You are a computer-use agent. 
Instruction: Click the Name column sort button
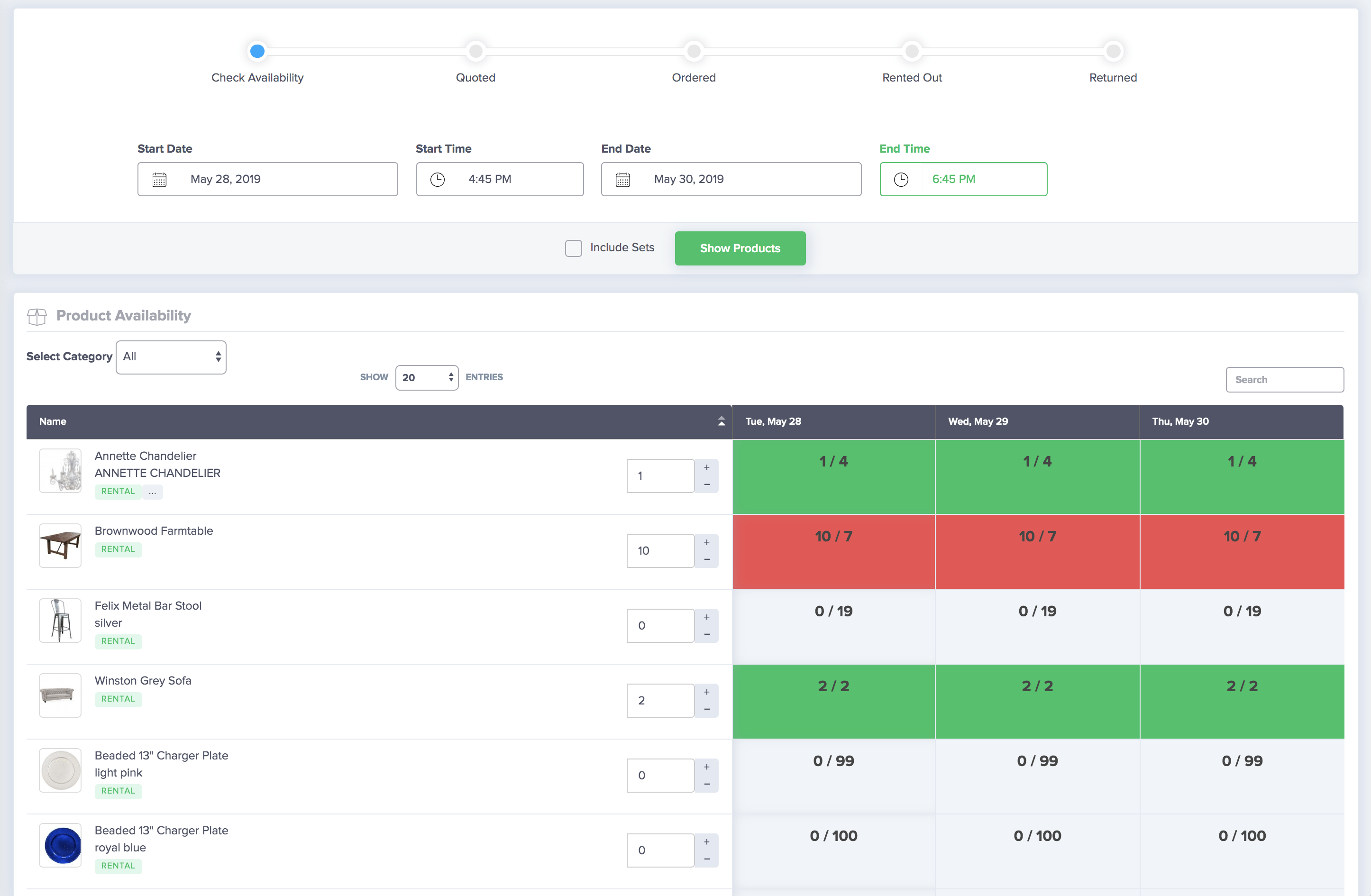(x=721, y=421)
